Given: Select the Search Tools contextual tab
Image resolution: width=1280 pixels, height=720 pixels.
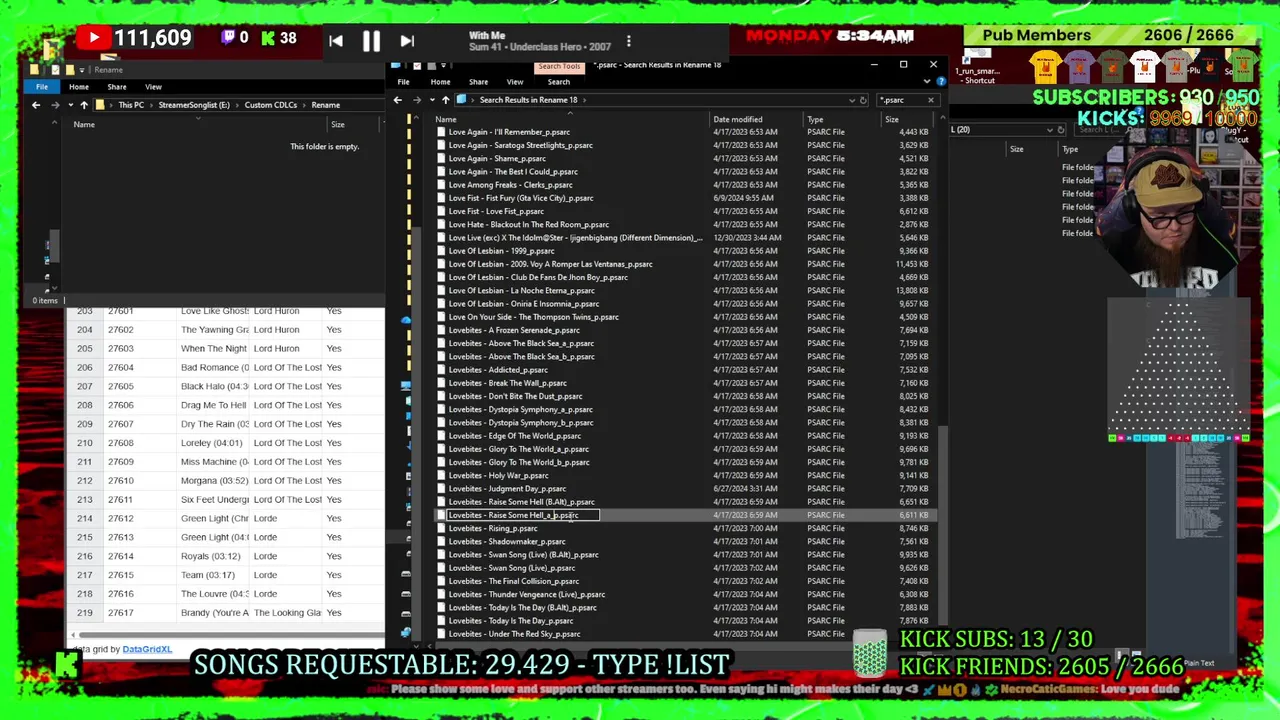Looking at the screenshot, I should 559,67.
